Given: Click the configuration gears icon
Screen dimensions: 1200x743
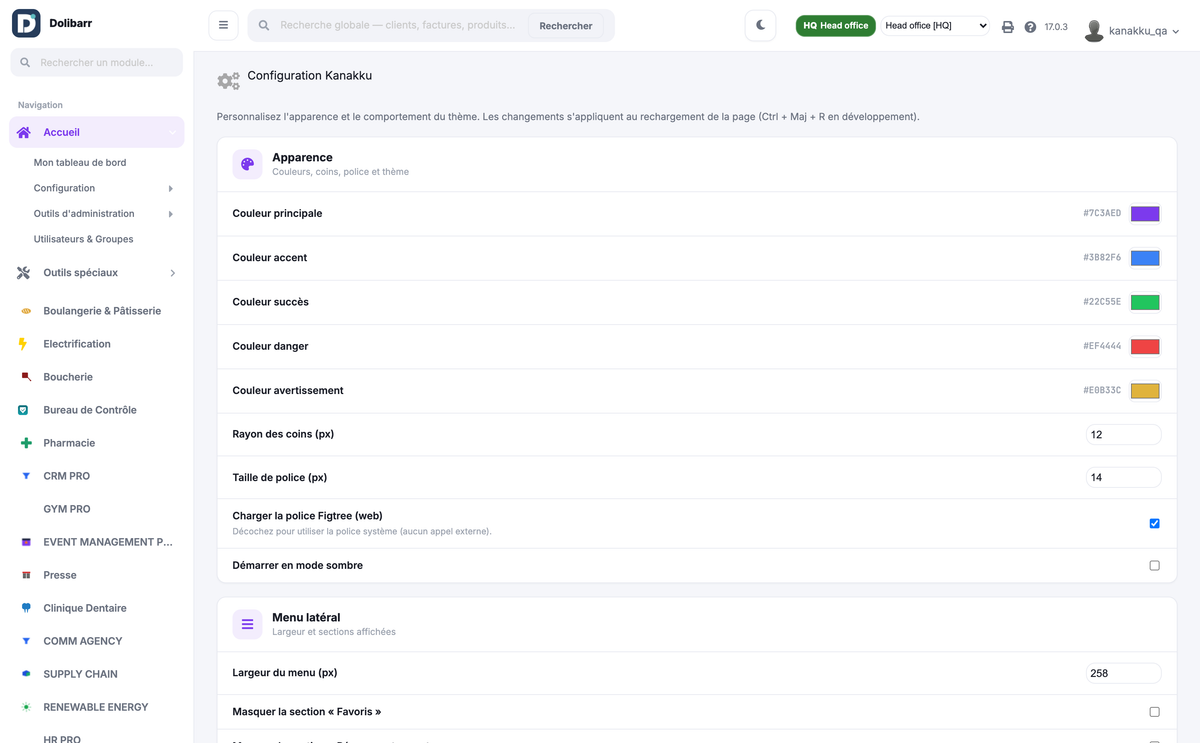Looking at the screenshot, I should (x=229, y=81).
